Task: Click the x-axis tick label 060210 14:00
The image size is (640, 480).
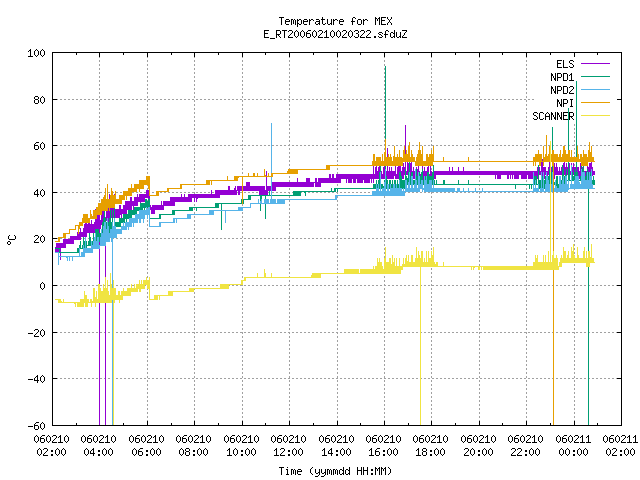Action: pos(336,446)
